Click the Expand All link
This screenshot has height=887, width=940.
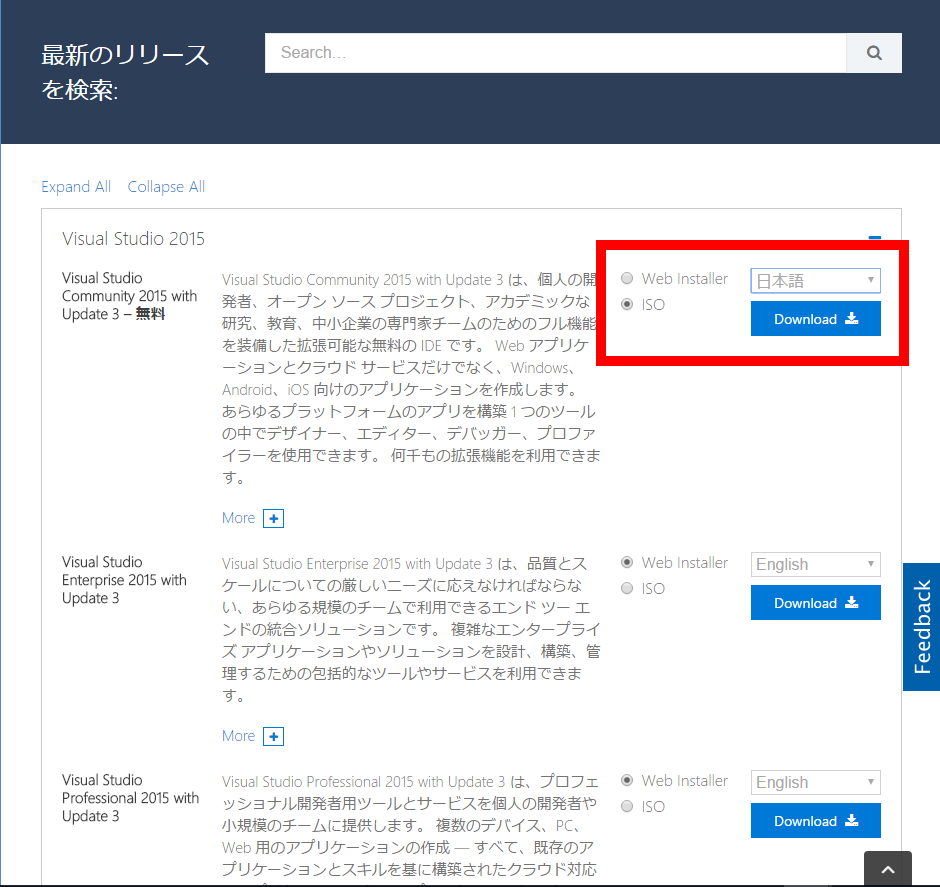76,186
